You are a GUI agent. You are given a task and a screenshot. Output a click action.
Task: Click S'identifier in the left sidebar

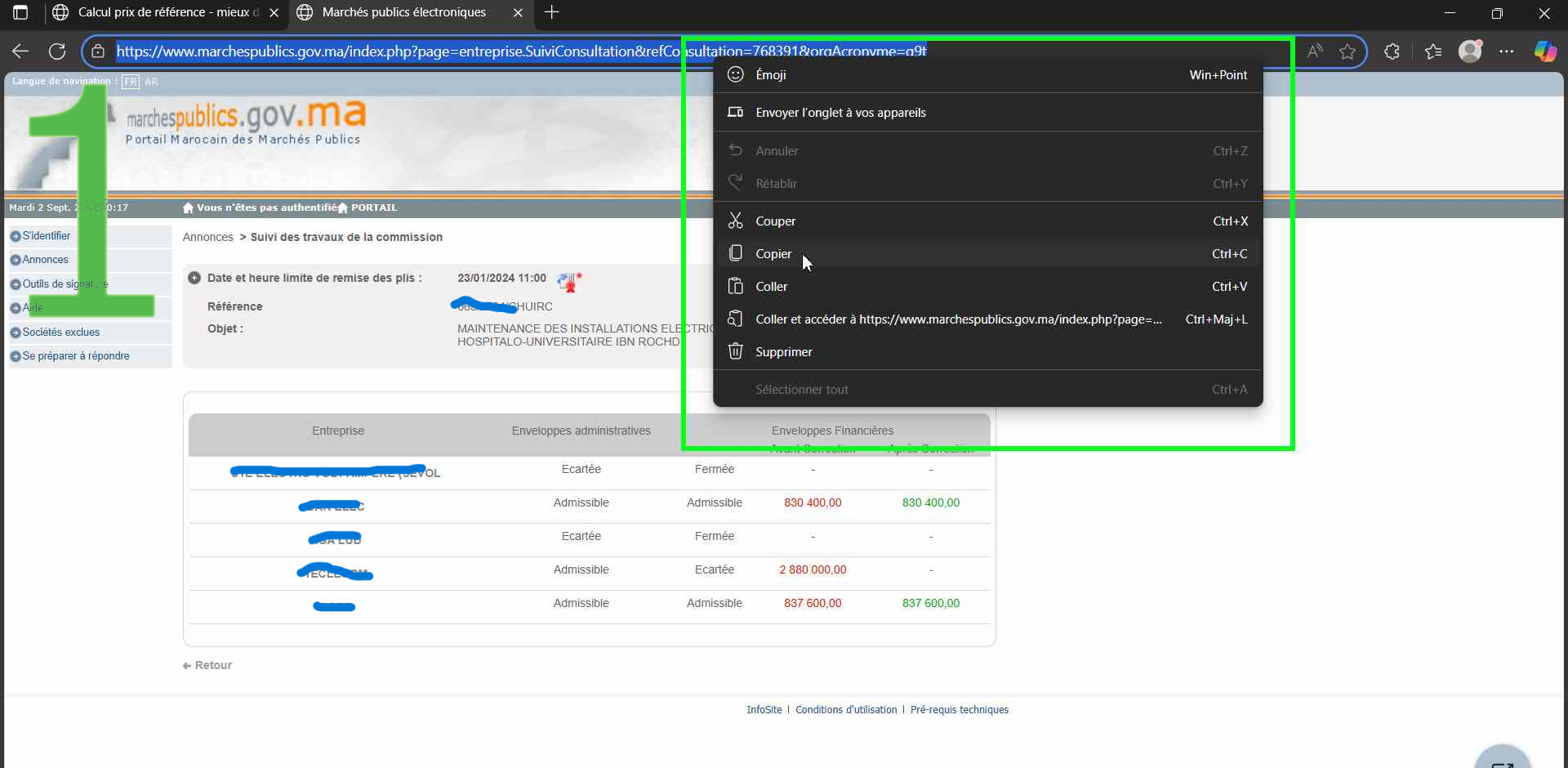point(46,236)
